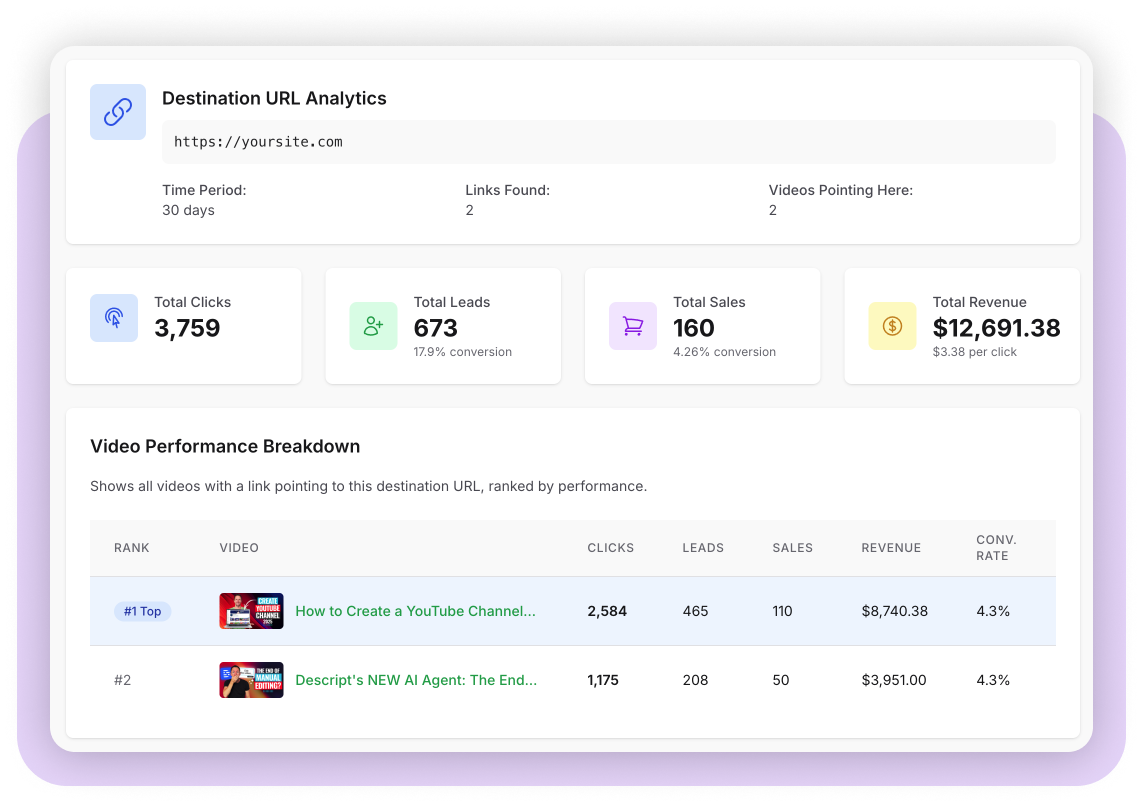
Task: Click the $12,691.38 total revenue value
Action: tap(996, 328)
